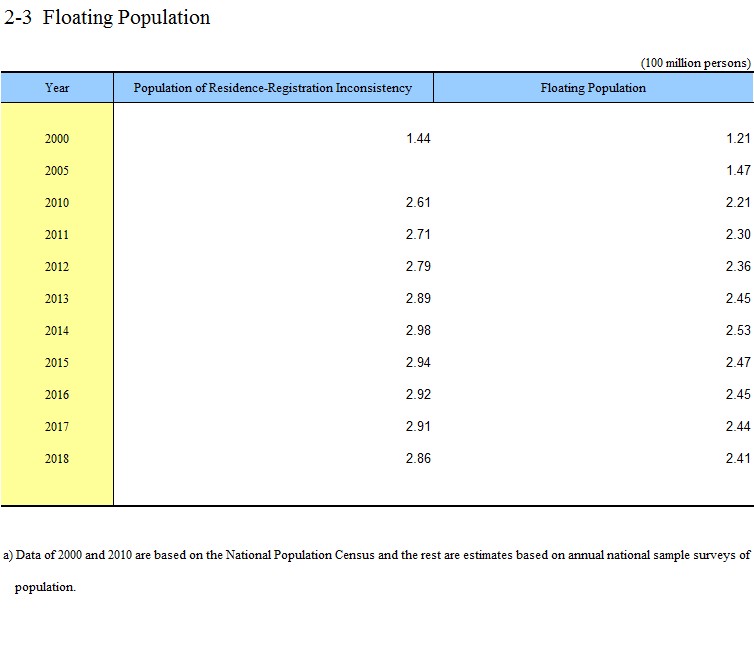Click the title '2-3 Floating Population'

(x=107, y=17)
